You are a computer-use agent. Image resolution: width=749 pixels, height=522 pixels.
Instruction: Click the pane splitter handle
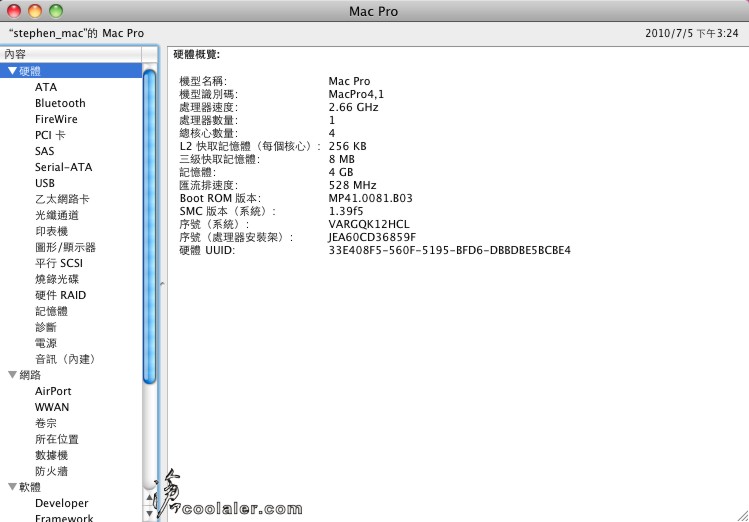[162, 284]
